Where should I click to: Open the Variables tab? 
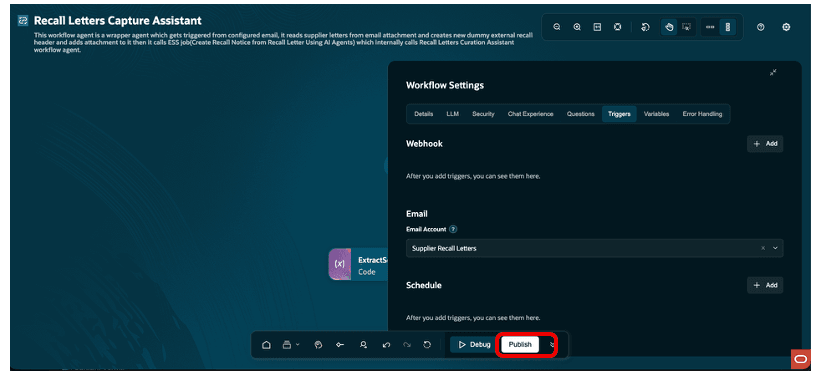pyautogui.click(x=656, y=114)
